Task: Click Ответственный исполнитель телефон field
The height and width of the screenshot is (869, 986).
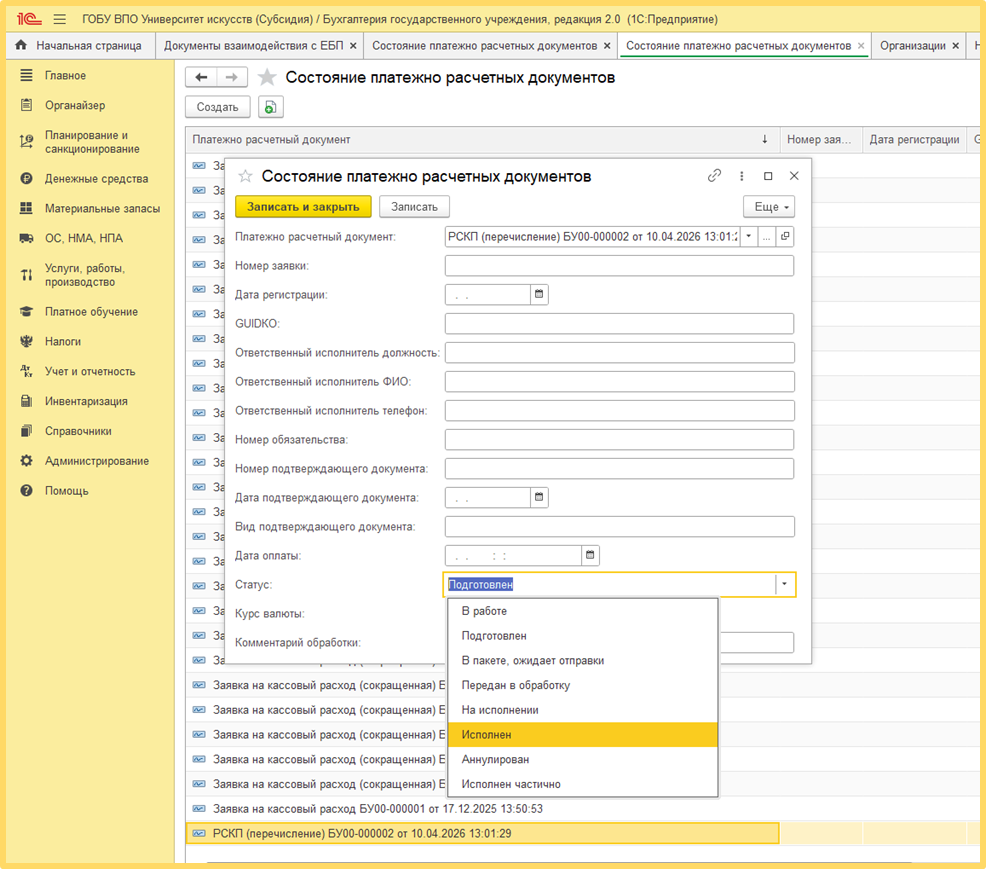Action: click(x=619, y=411)
